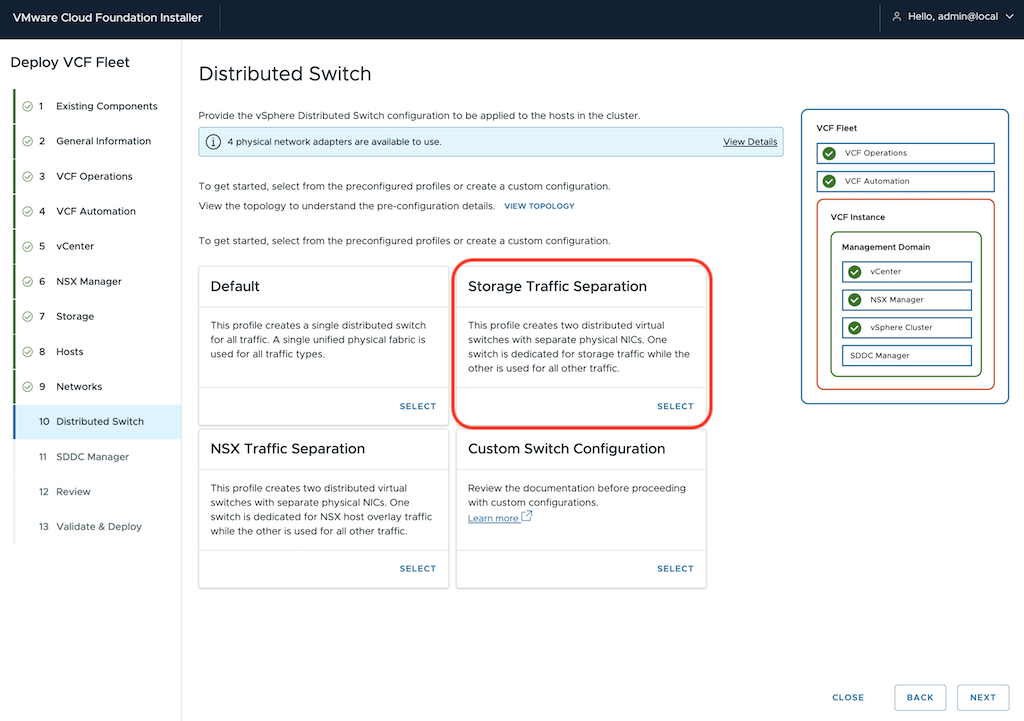
Task: Click the Distributed Switch page heading
Action: click(285, 74)
